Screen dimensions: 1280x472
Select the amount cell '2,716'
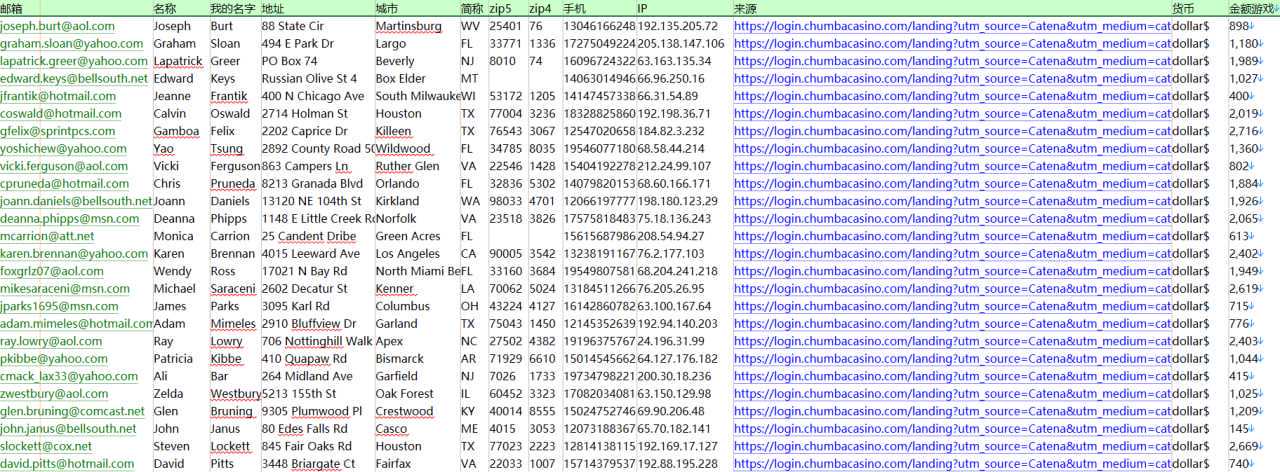[x=1243, y=131]
